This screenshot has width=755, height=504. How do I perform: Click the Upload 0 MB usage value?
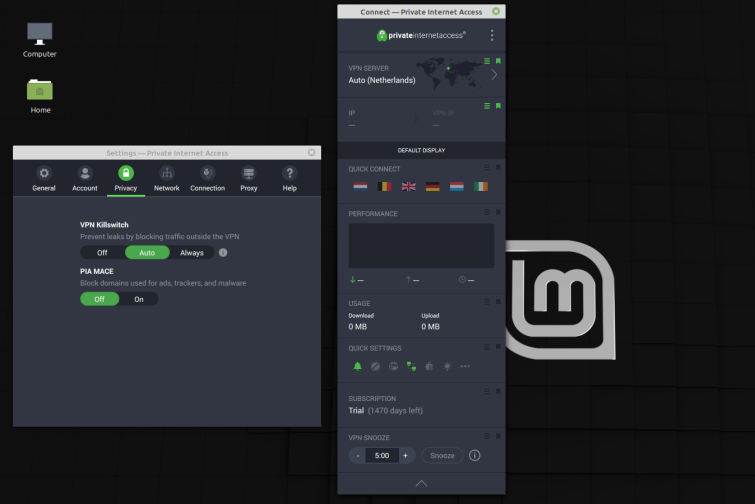430,326
